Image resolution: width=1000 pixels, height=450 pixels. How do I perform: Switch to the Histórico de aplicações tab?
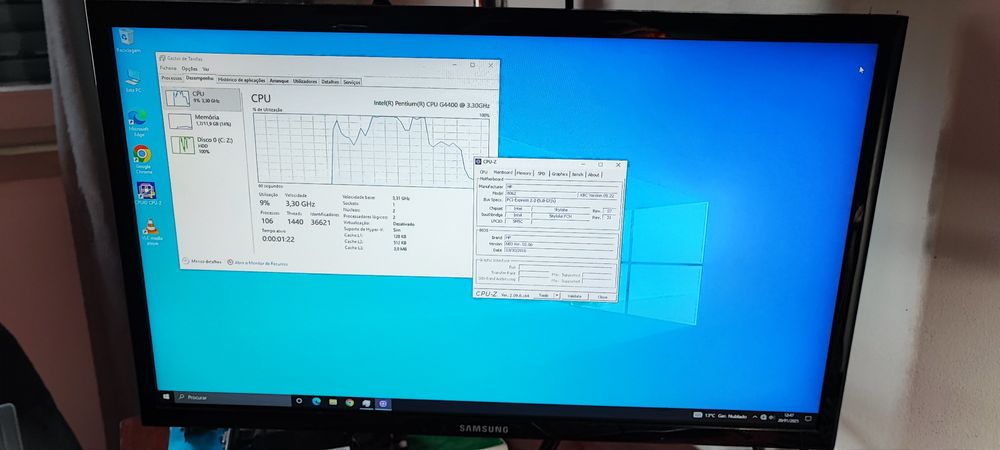(242, 80)
